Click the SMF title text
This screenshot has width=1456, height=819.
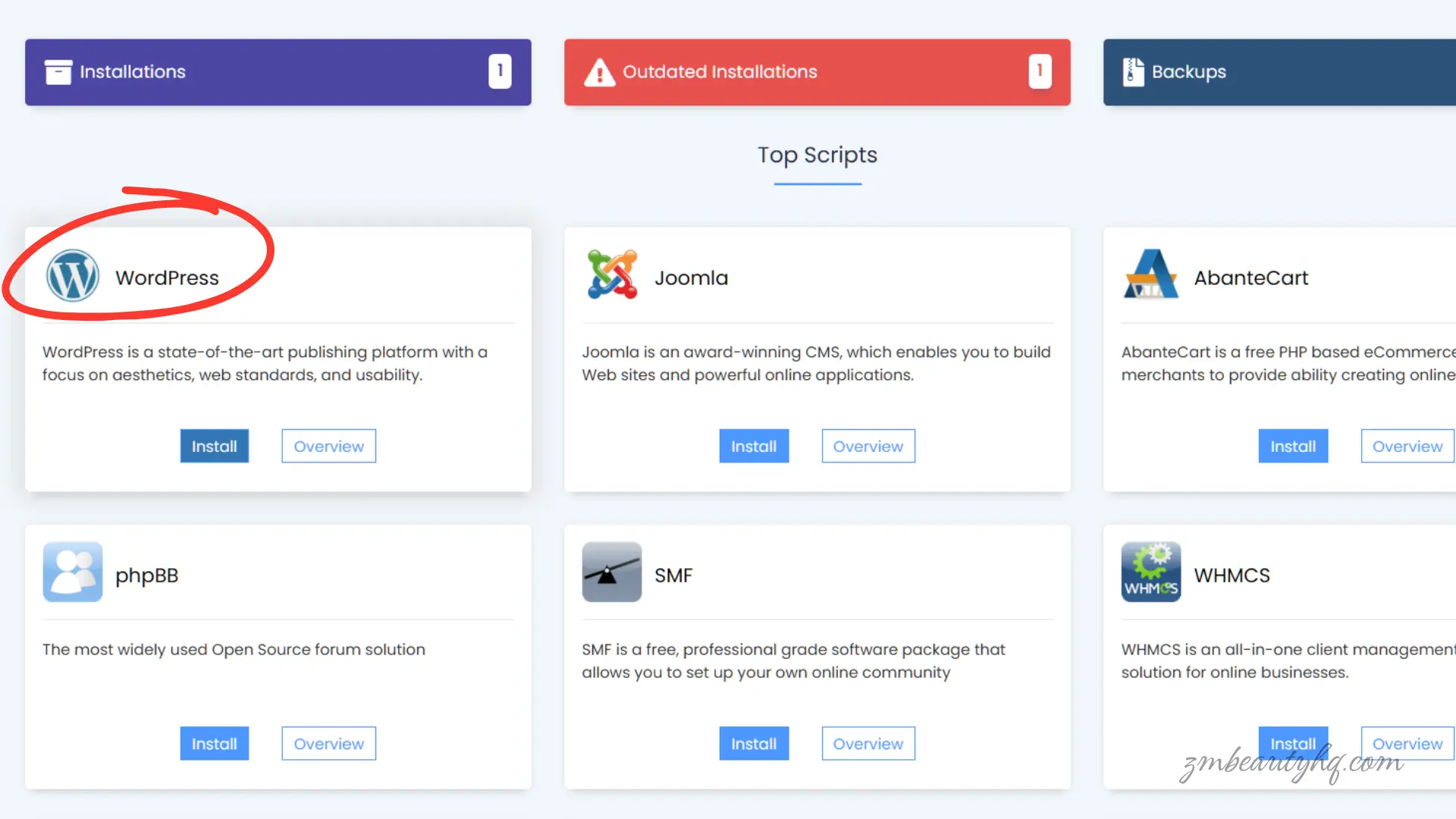point(673,576)
